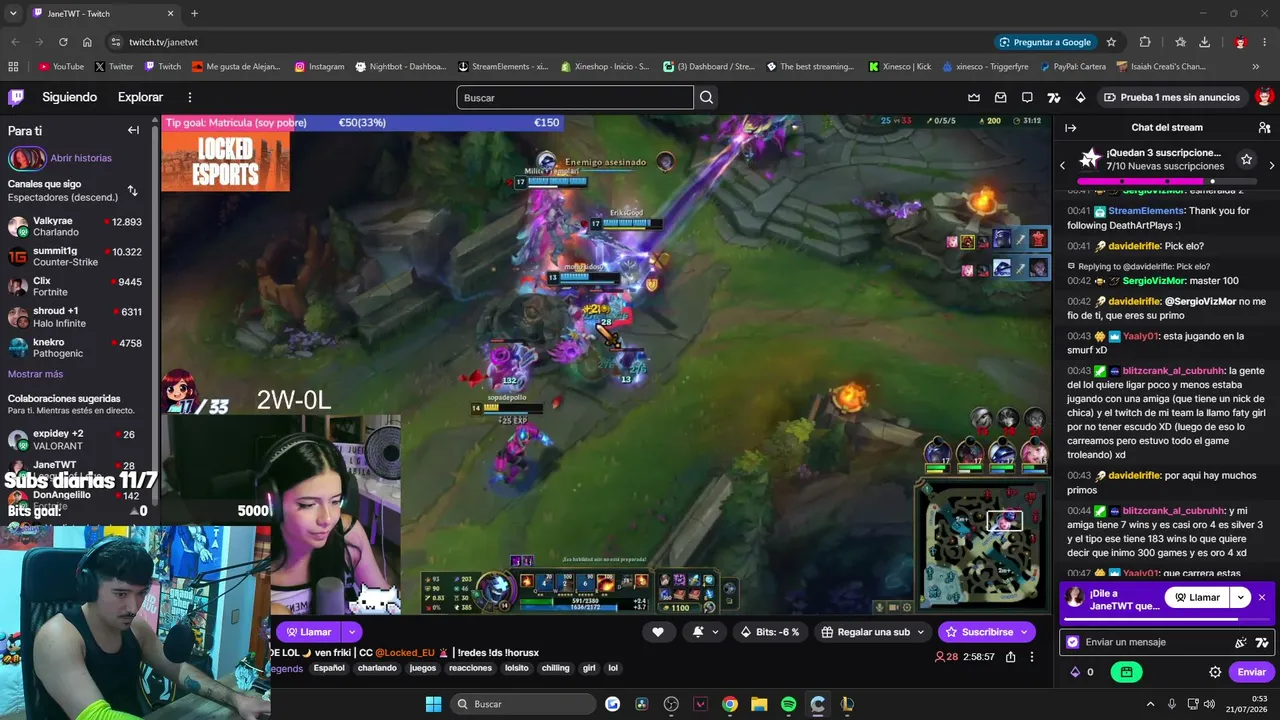Open the Twitch home logo
Image resolution: width=1280 pixels, height=720 pixels.
coord(16,97)
